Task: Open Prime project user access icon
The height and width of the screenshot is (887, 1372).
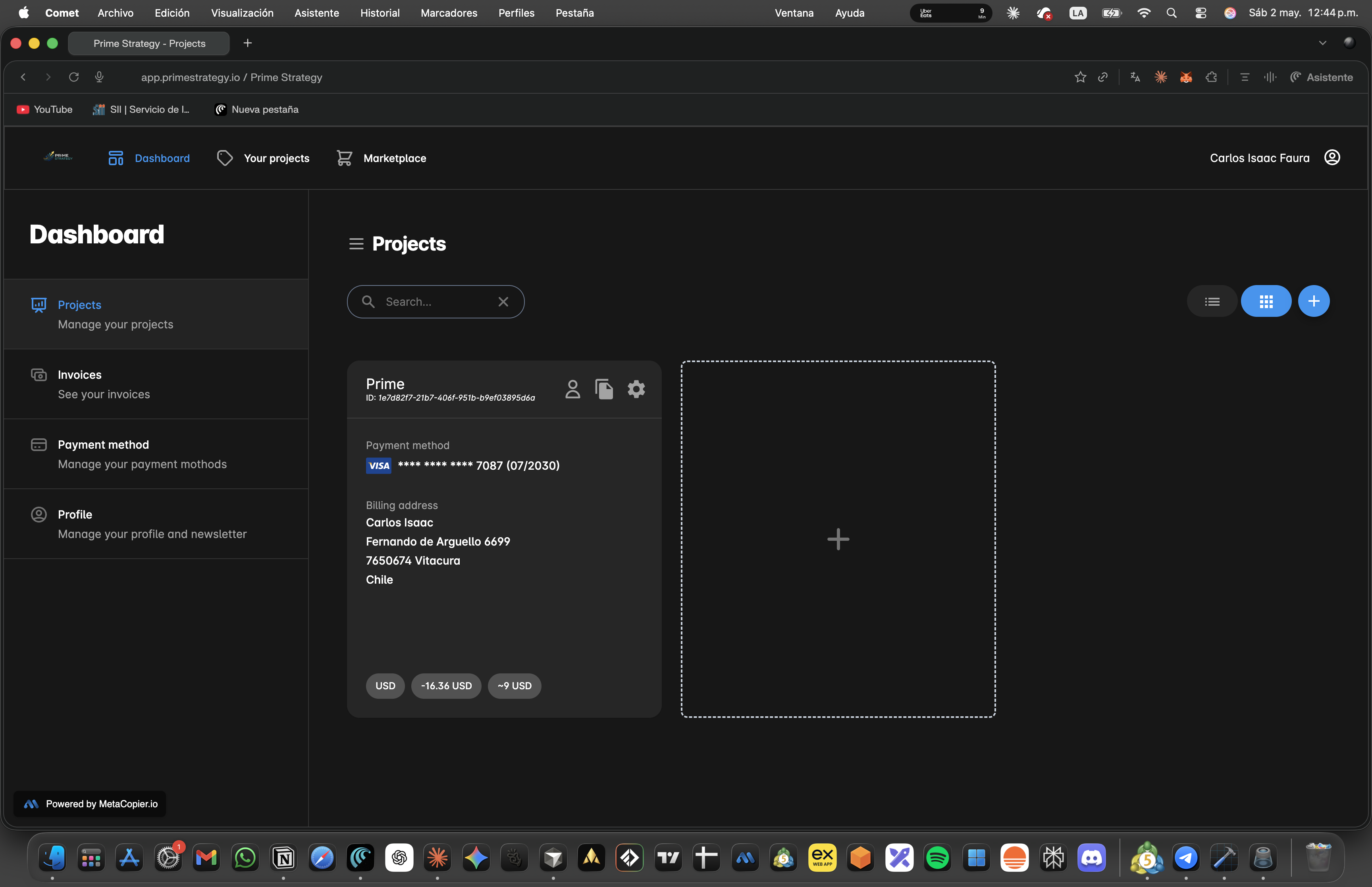Action: point(572,390)
